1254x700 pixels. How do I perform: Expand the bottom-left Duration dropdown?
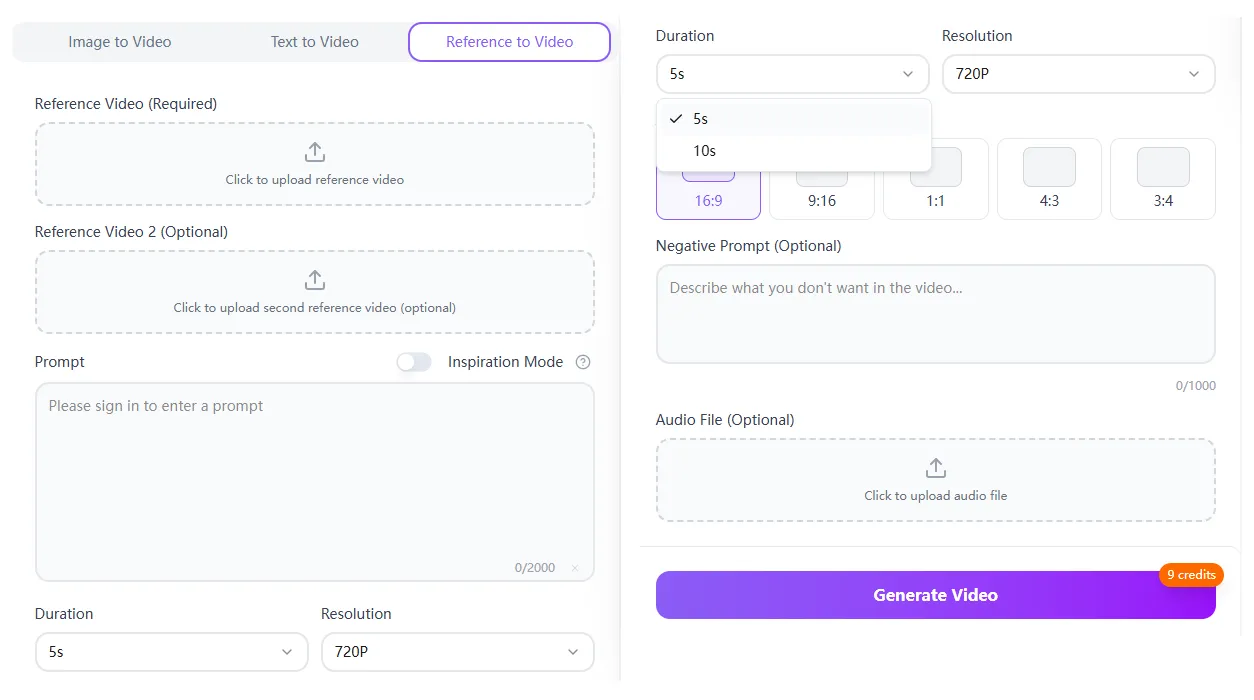(x=171, y=652)
